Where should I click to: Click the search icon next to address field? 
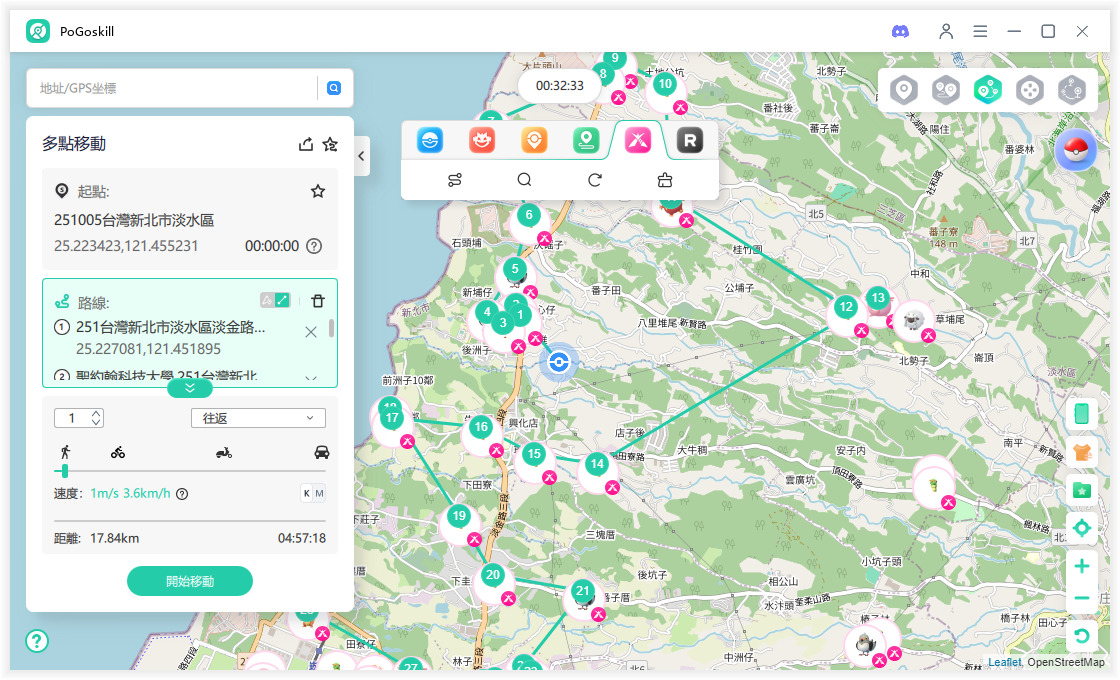334,88
